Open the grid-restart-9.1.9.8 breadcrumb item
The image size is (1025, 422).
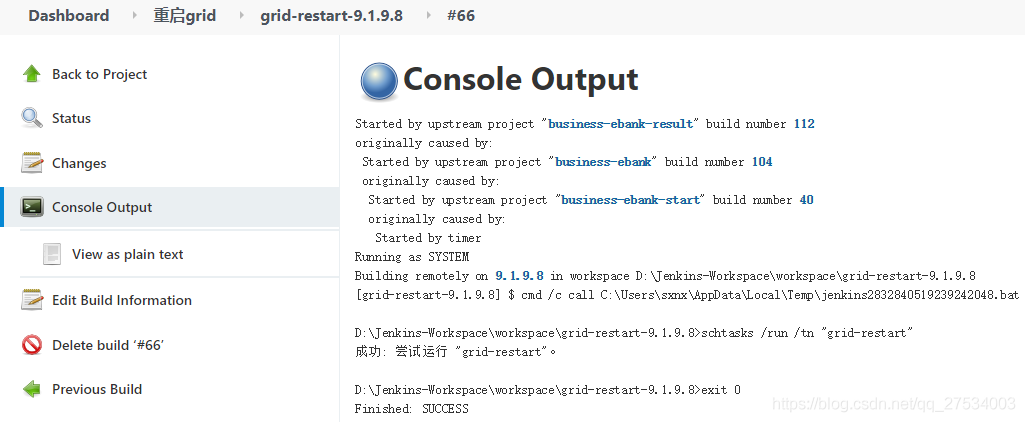(331, 16)
